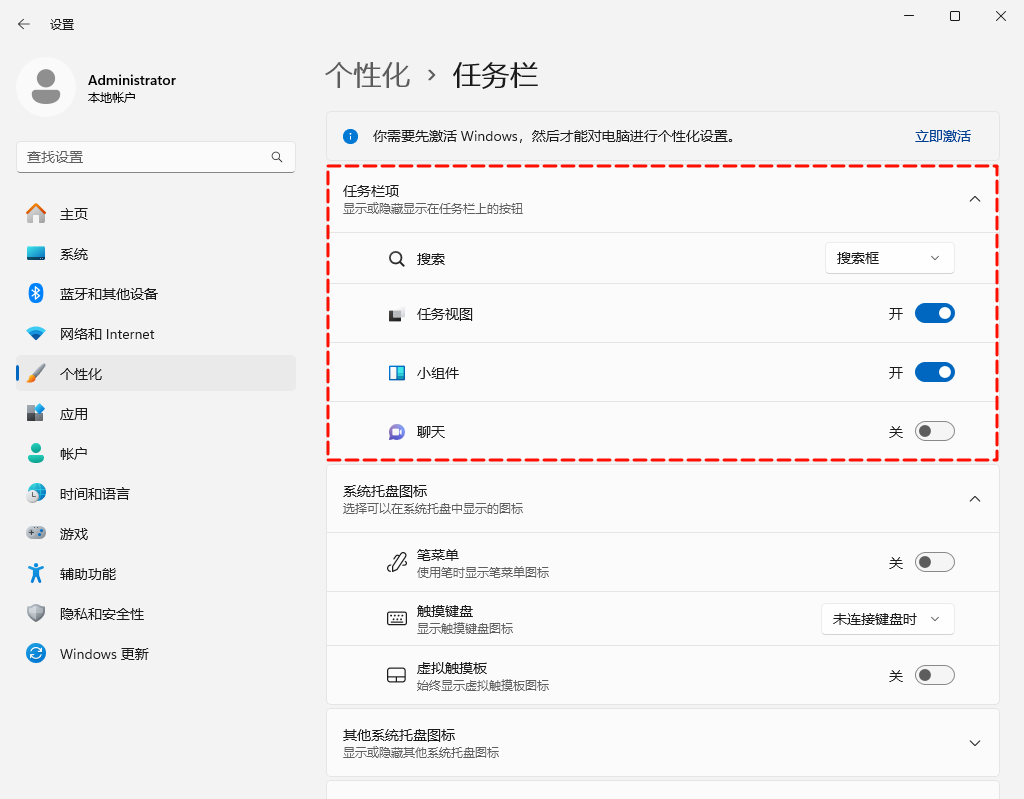Open the 未连接键盘时 dropdown
Screen dimensions: 1024x799
click(x=888, y=619)
